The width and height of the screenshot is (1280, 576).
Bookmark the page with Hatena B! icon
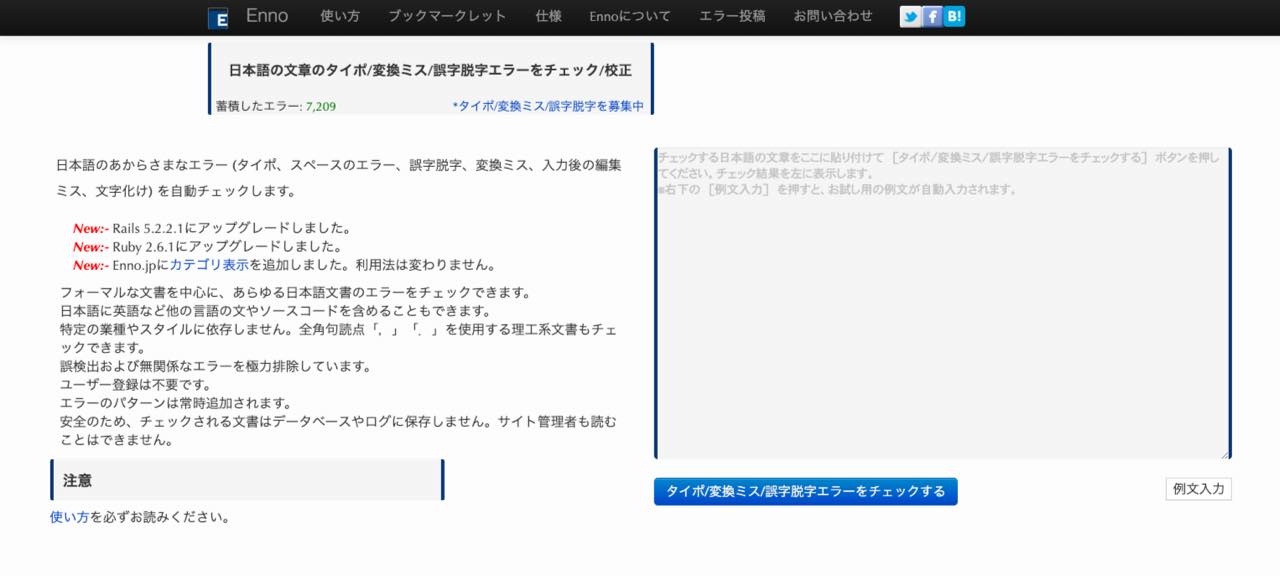pos(954,16)
